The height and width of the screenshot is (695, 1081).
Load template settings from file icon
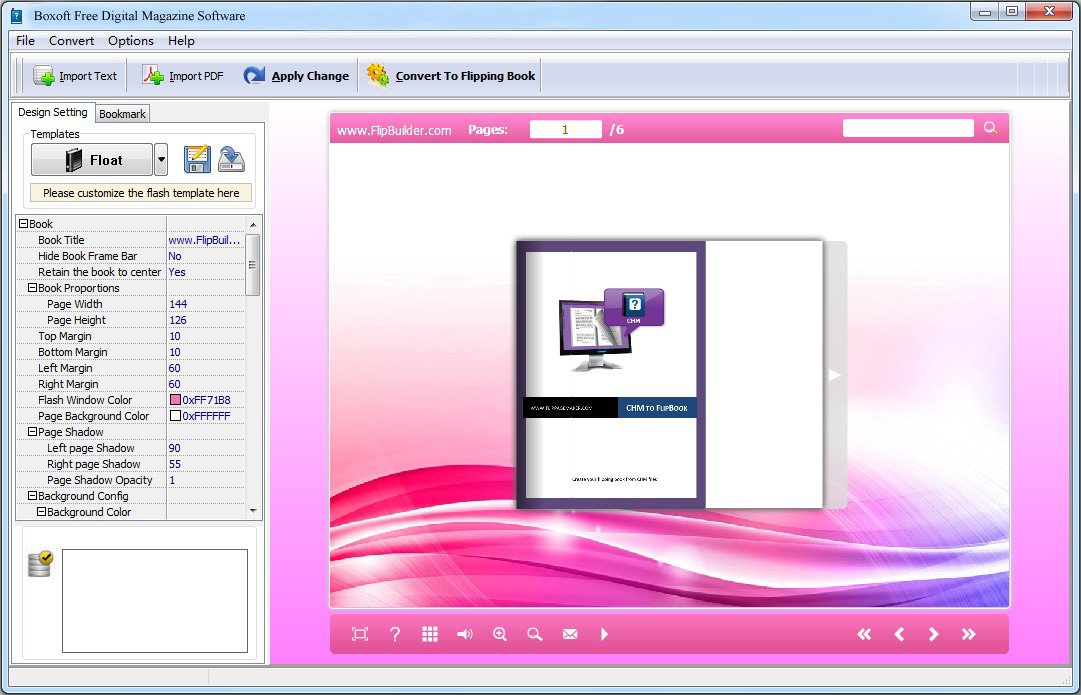pyautogui.click(x=232, y=159)
